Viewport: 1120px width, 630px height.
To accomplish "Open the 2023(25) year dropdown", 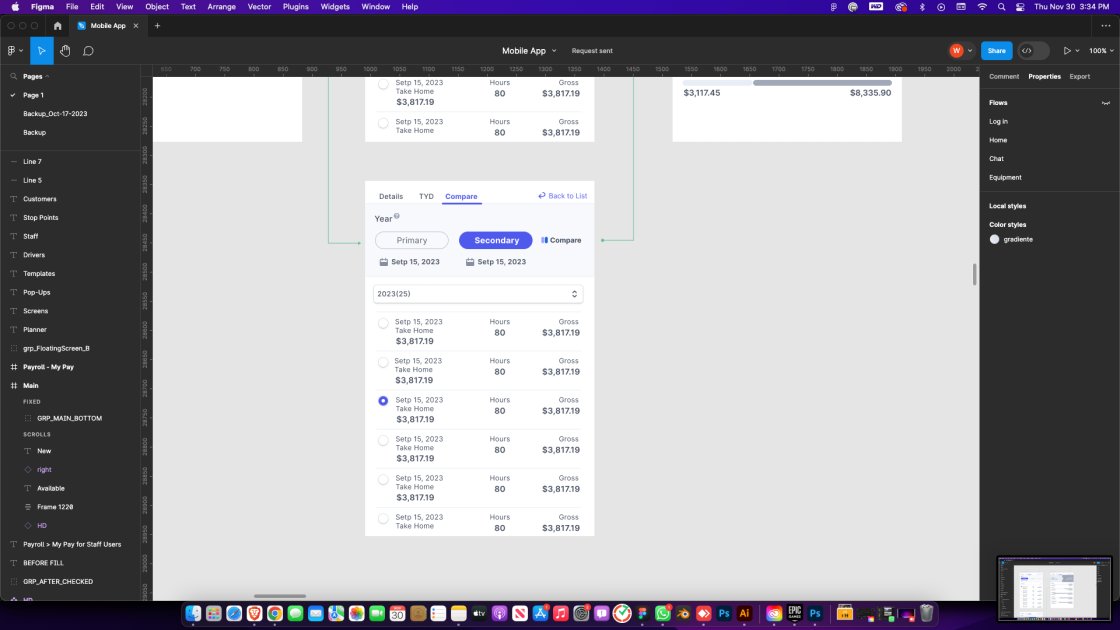I will click(478, 294).
